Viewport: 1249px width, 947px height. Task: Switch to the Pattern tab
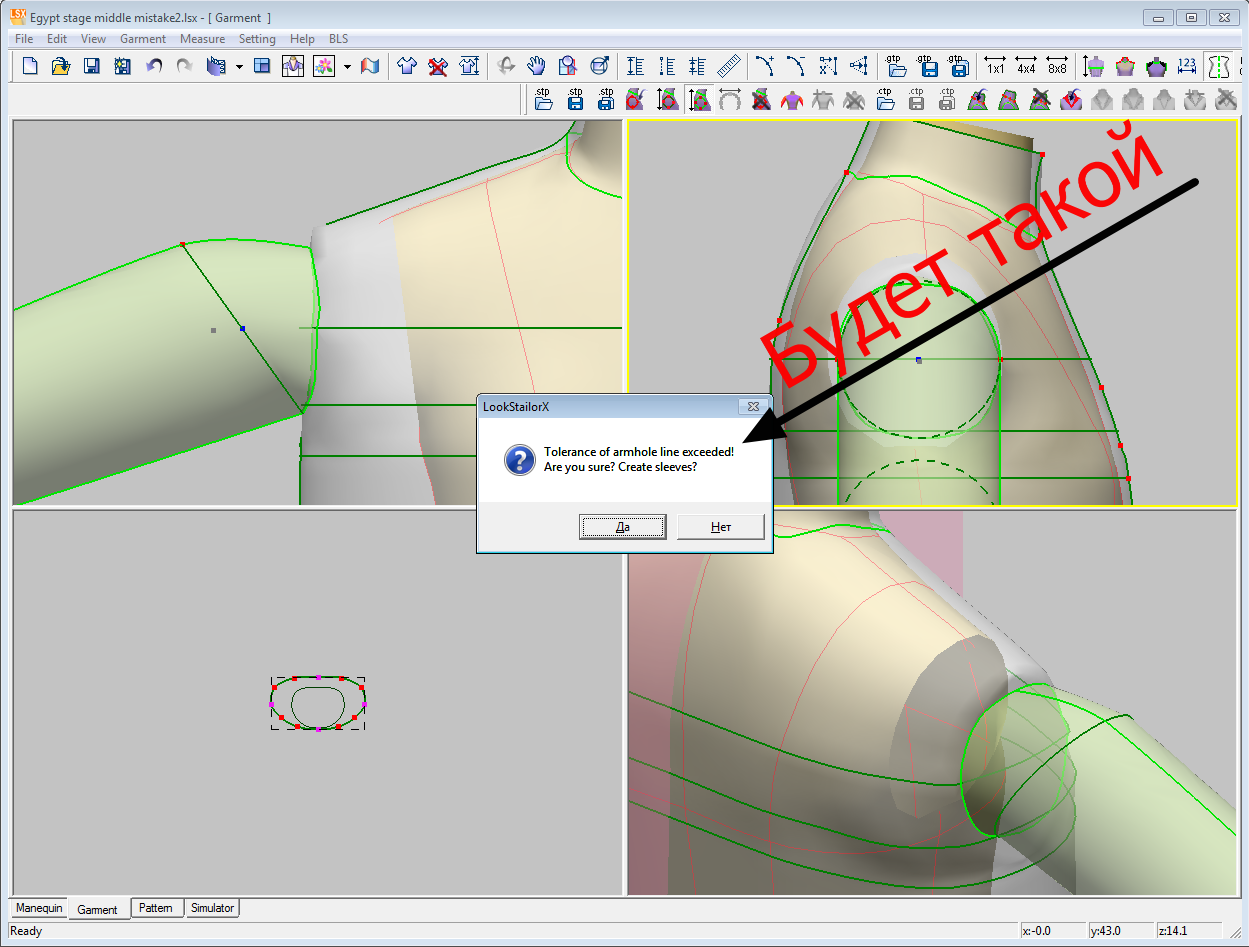[155, 908]
